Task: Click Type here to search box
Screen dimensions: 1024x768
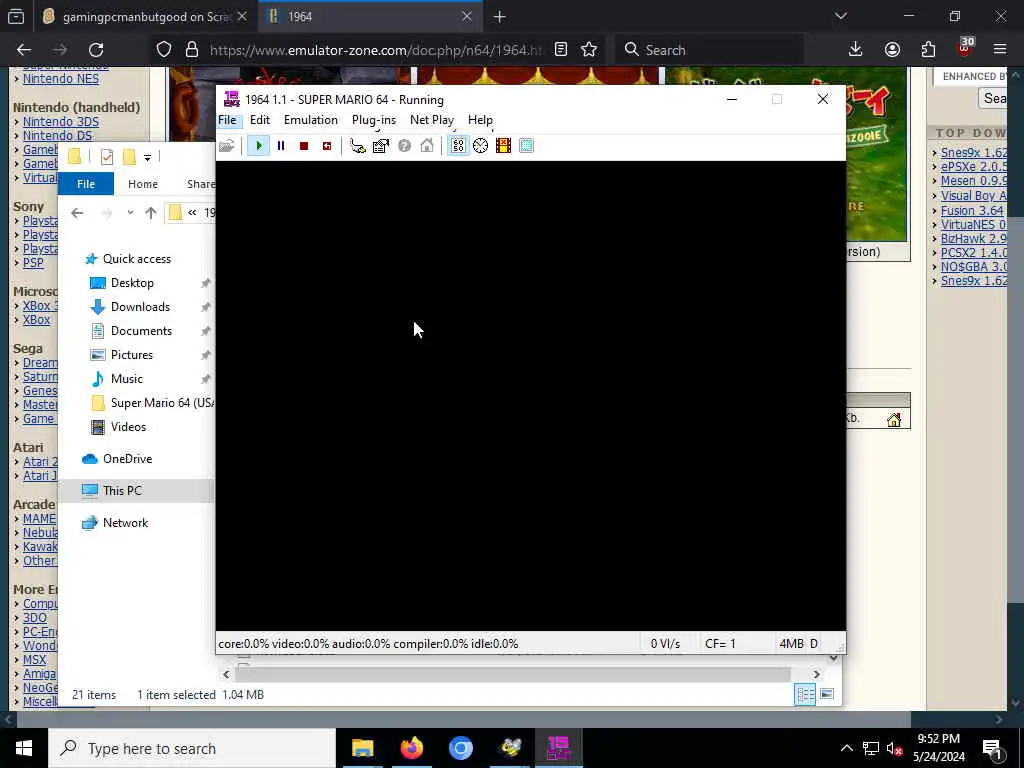Action: (x=192, y=748)
